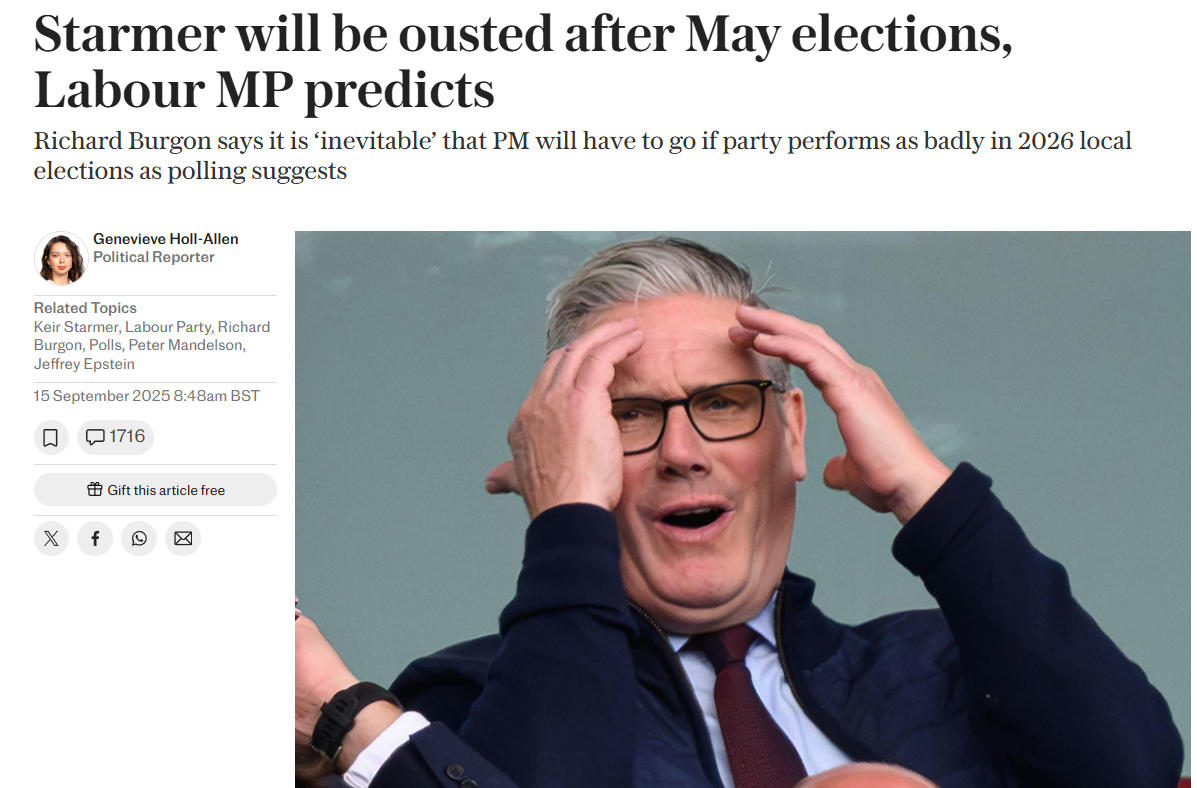Image resolution: width=1197 pixels, height=788 pixels.
Task: Share article via WhatsApp
Action: pyautogui.click(x=139, y=539)
